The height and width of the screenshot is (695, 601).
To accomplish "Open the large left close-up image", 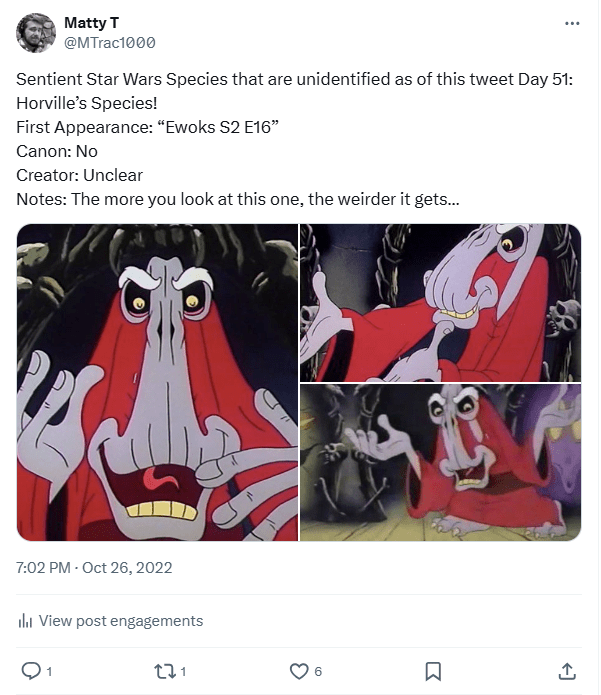I will tap(157, 382).
